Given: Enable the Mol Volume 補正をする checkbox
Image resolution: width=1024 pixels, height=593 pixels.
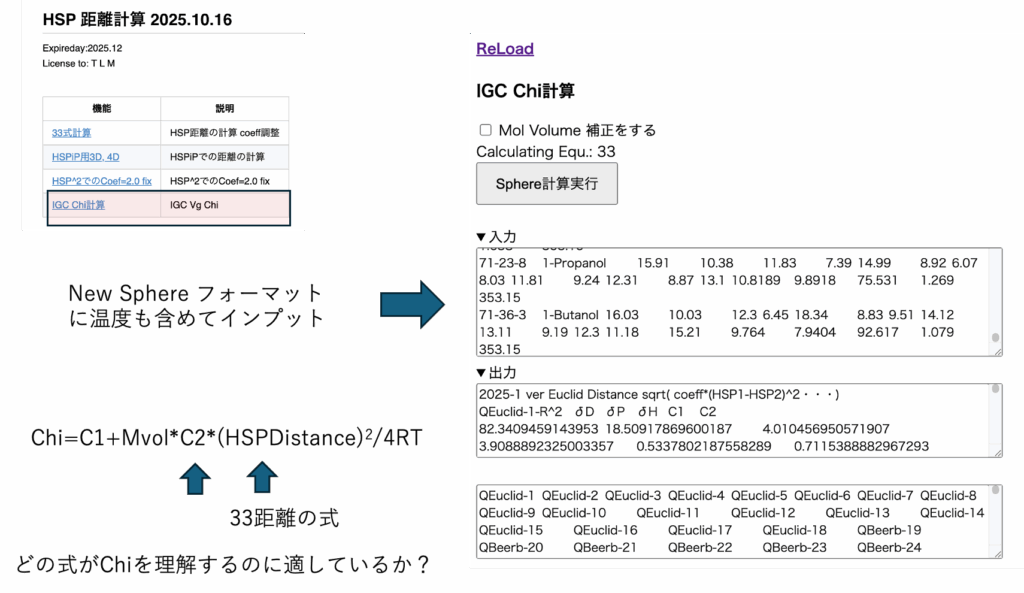Looking at the screenshot, I should [486, 130].
